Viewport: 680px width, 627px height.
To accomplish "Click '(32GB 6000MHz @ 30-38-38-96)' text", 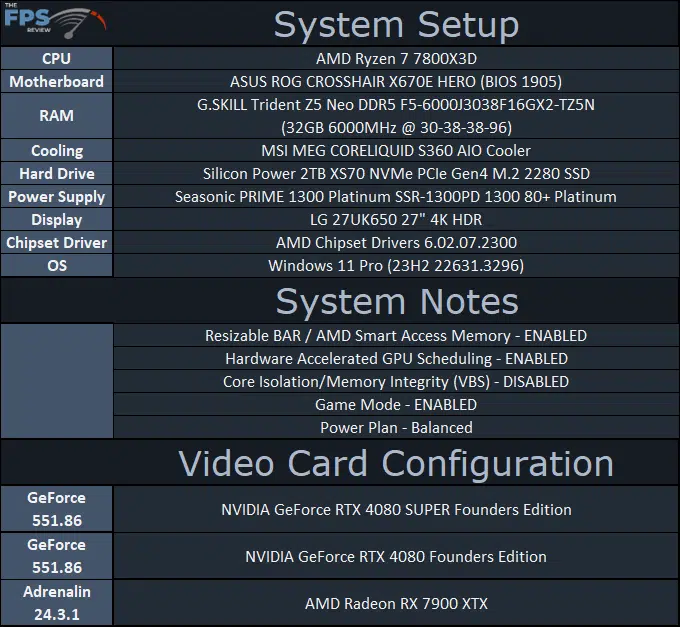I will point(396,127).
